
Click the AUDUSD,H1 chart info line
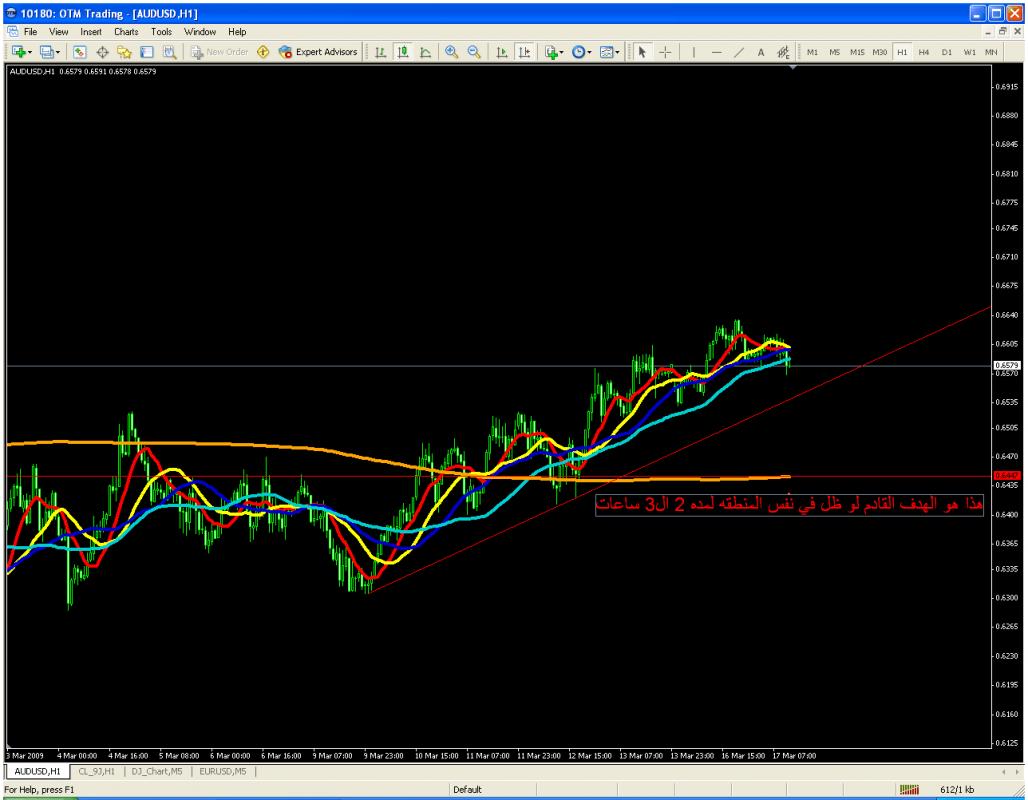83,71
